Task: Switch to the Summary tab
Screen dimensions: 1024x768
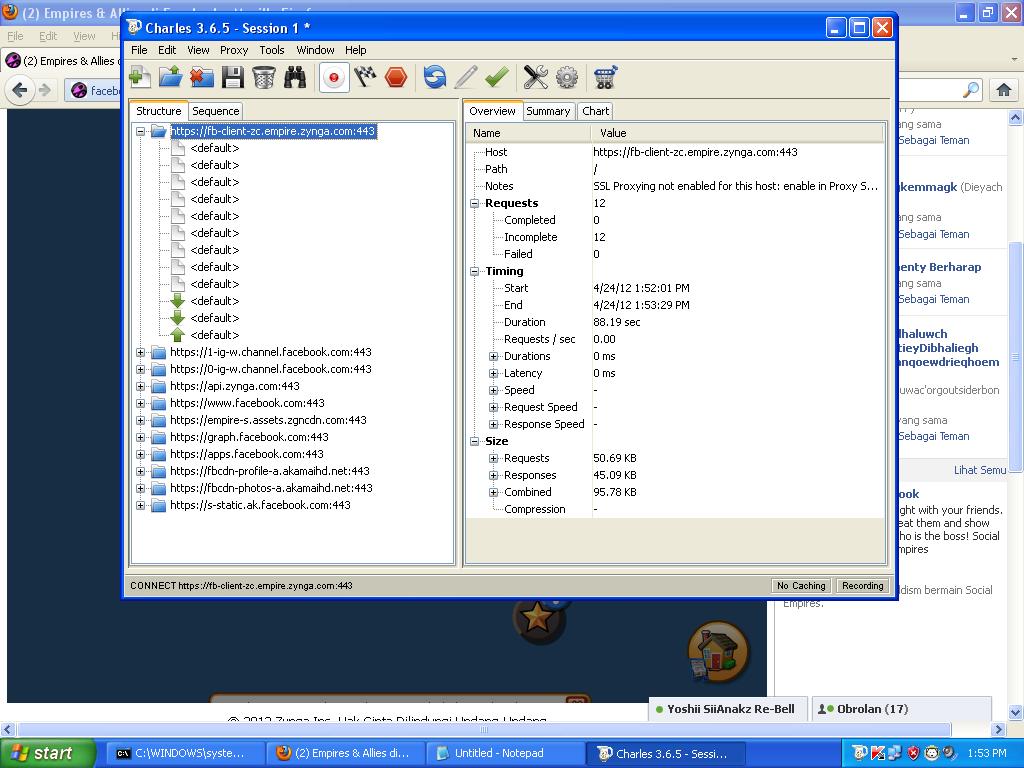Action: coord(548,111)
